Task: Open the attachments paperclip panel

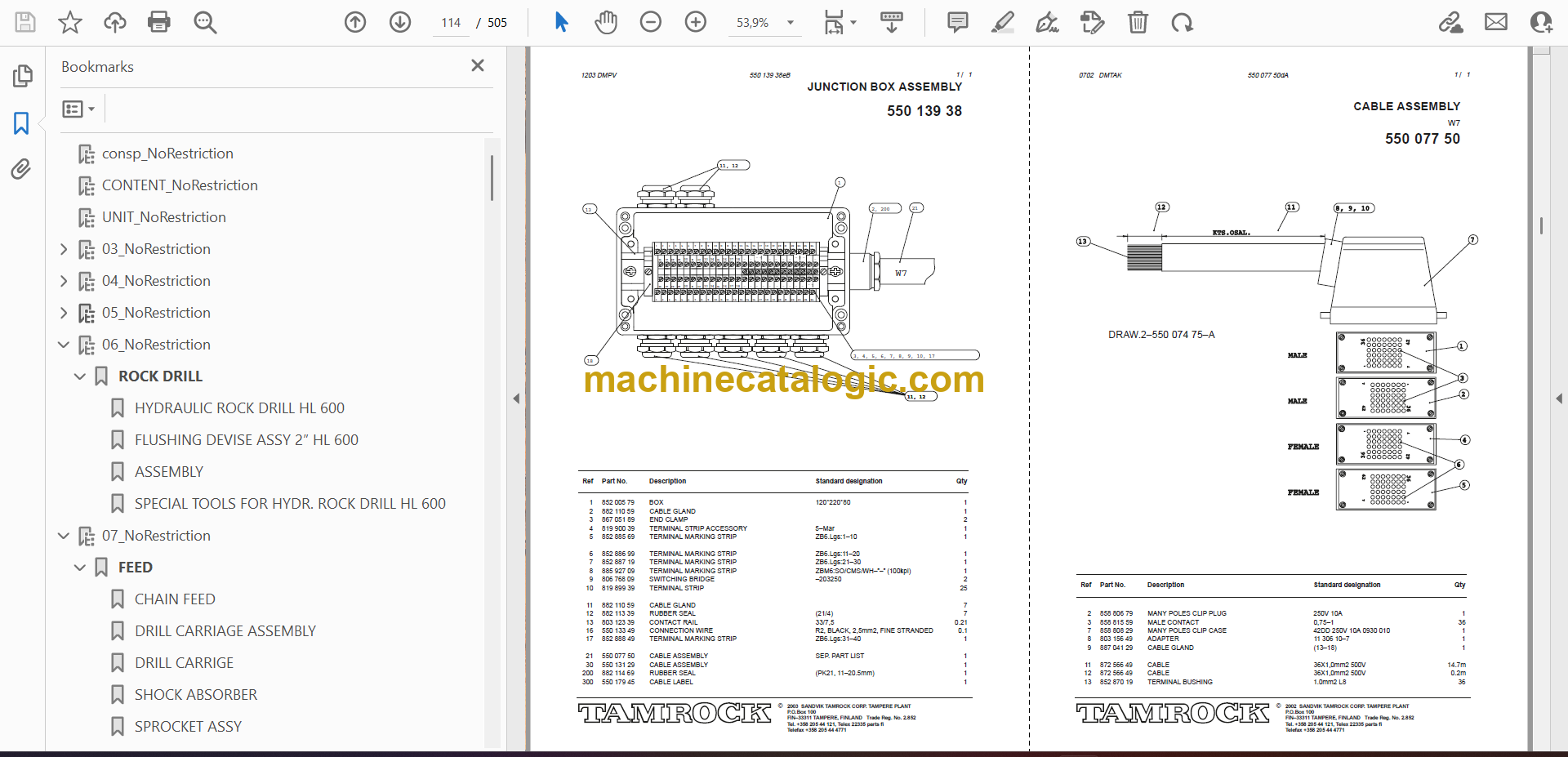Action: tap(22, 169)
